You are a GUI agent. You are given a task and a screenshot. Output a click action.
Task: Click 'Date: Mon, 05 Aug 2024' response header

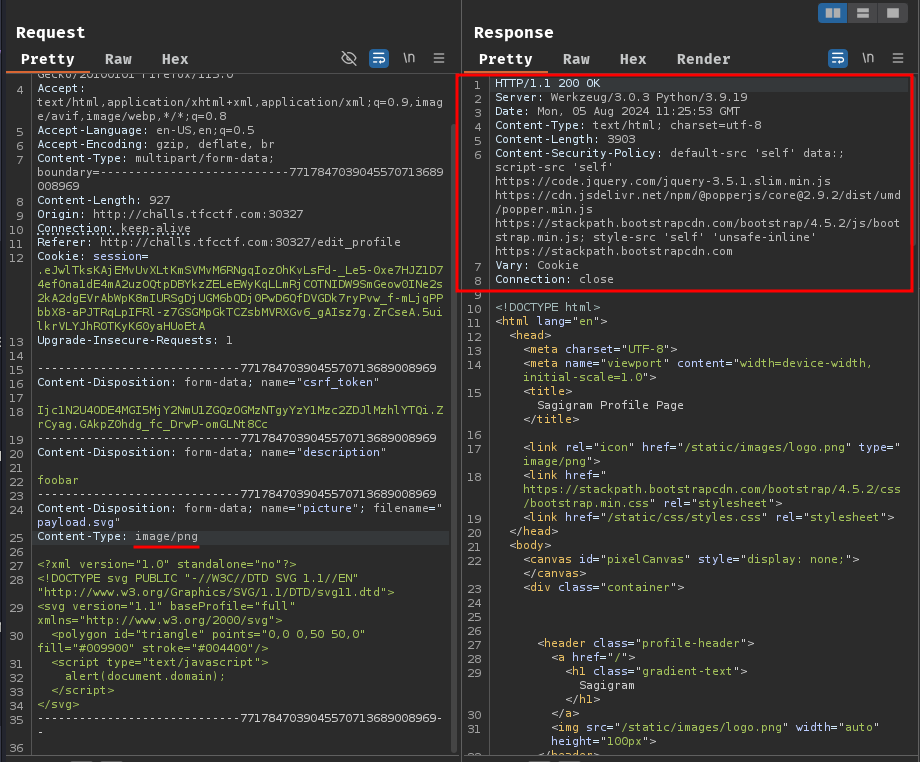coord(617,111)
